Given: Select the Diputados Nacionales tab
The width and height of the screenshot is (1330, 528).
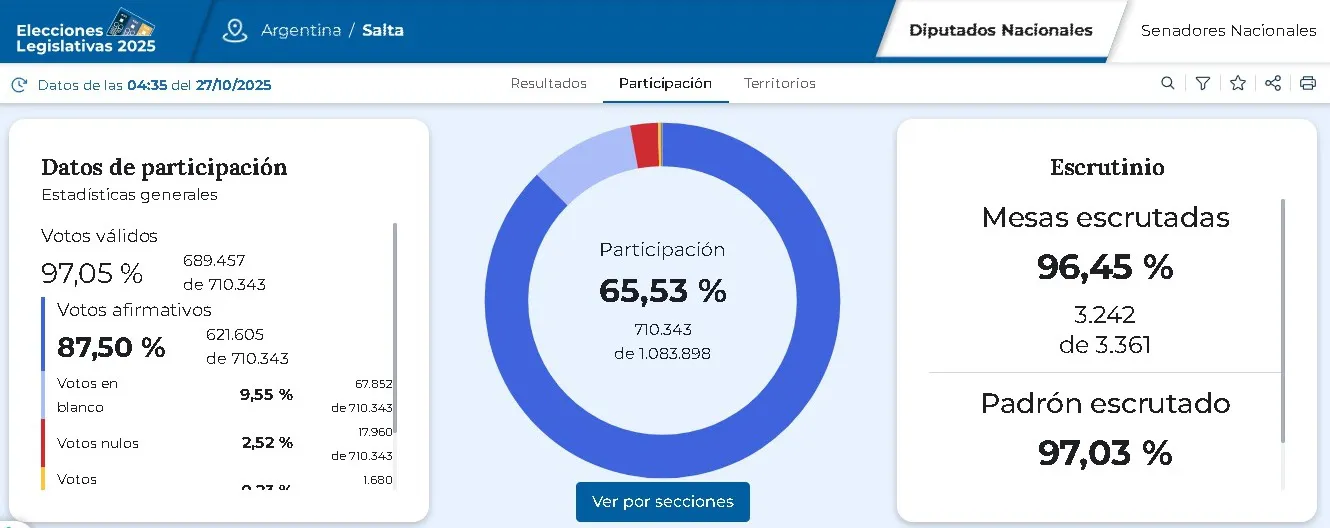Looking at the screenshot, I should pos(1000,30).
